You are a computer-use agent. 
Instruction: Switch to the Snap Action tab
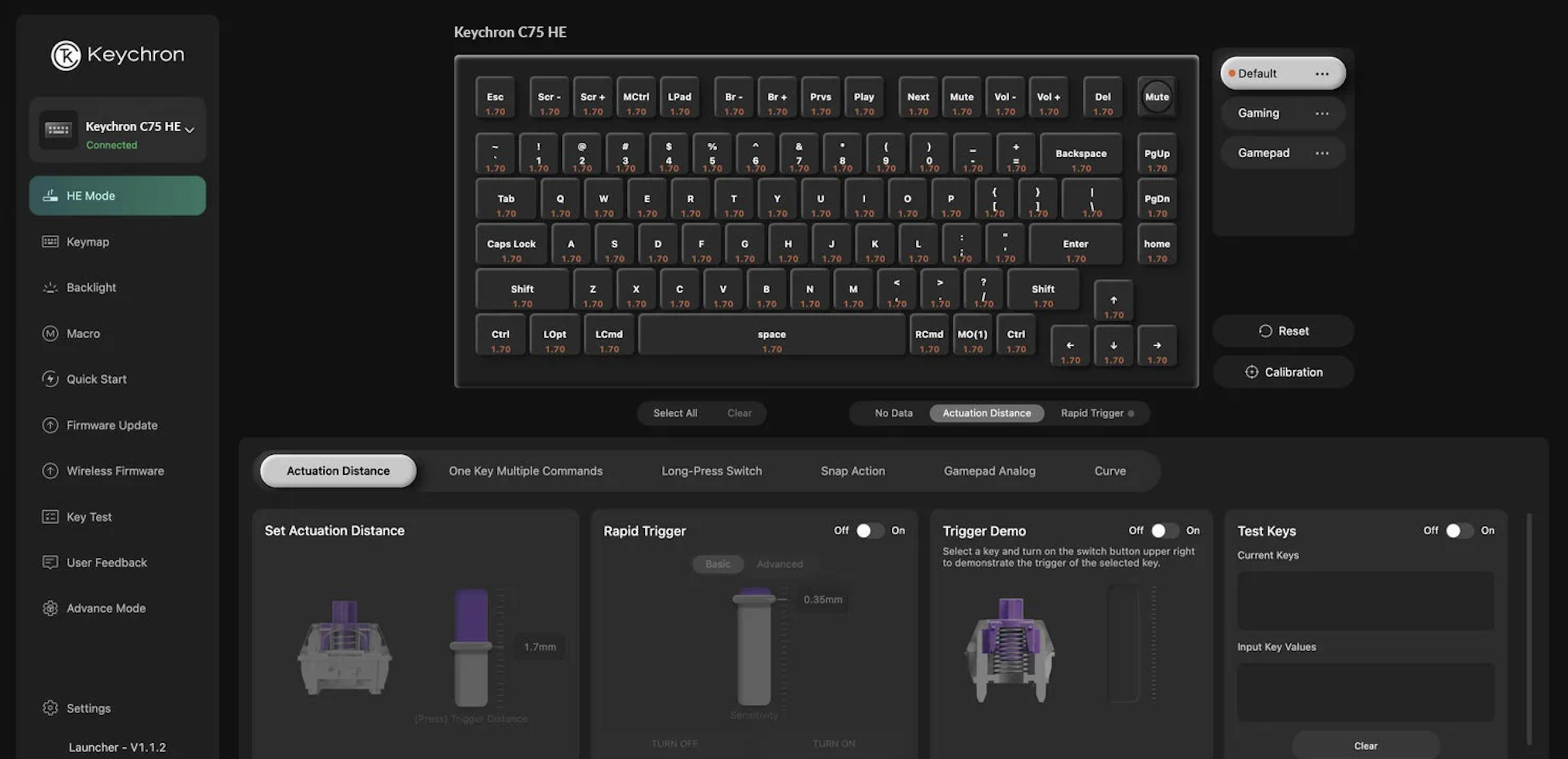point(852,471)
